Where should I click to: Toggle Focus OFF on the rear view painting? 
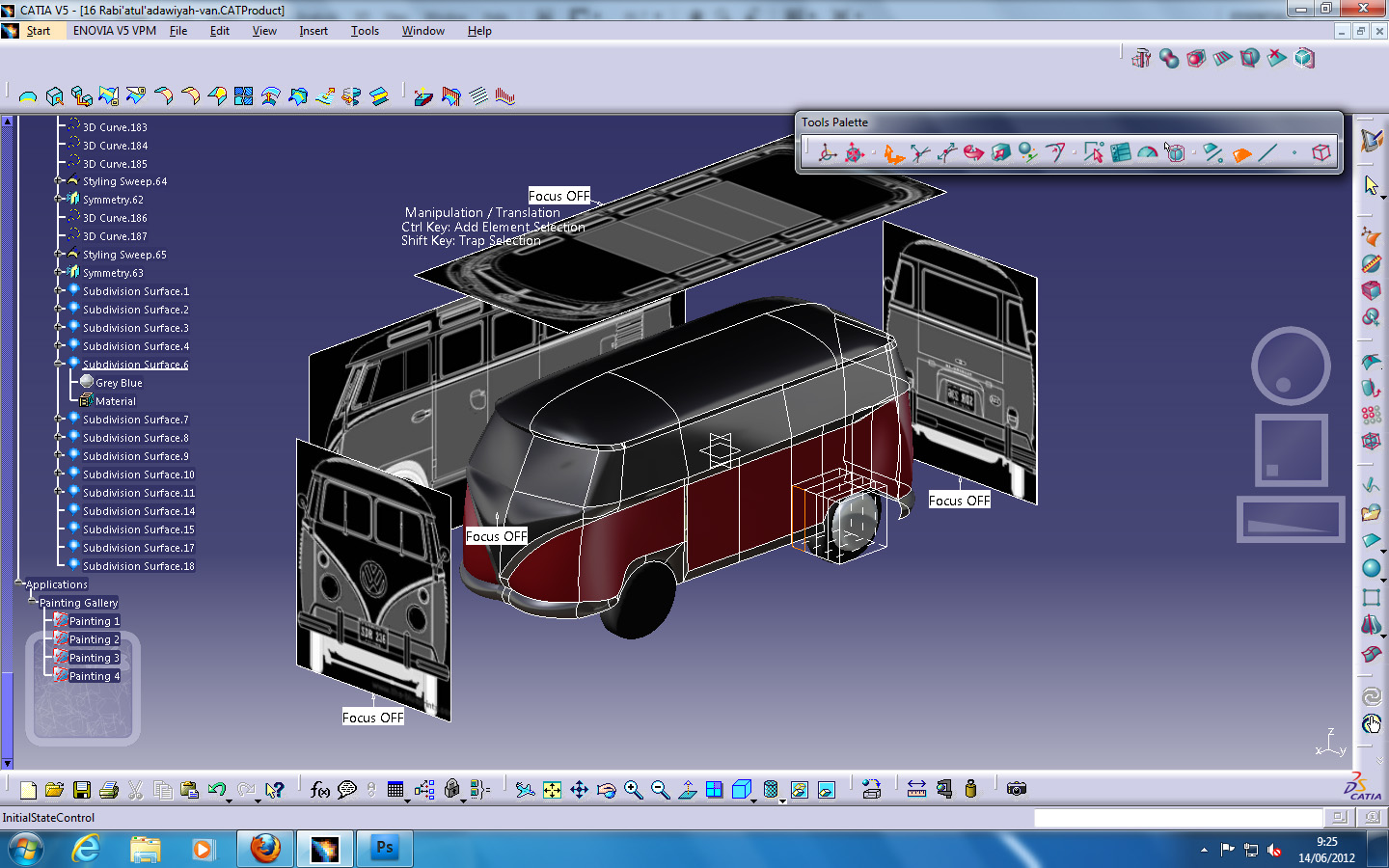coord(959,500)
